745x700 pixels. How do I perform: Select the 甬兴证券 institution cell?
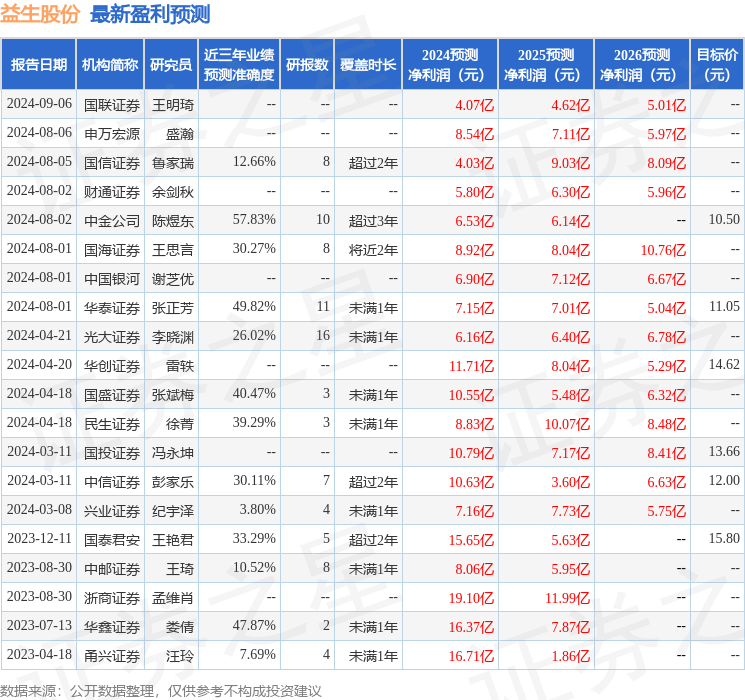click(112, 656)
